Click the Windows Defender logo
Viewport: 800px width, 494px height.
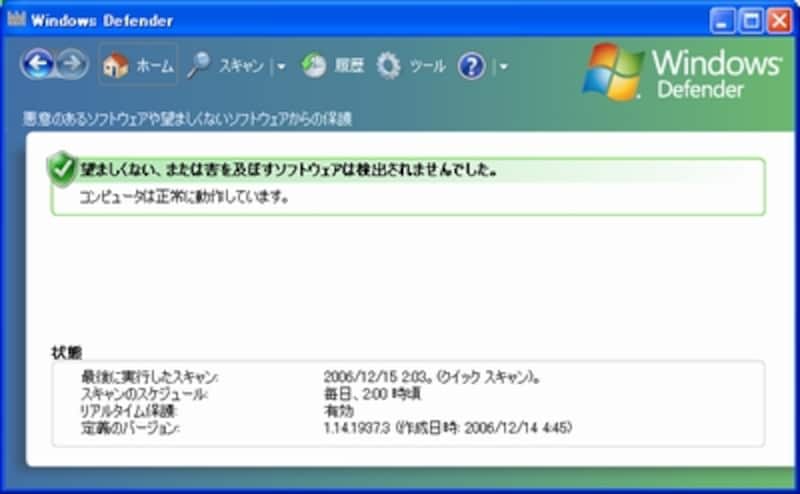click(x=682, y=71)
